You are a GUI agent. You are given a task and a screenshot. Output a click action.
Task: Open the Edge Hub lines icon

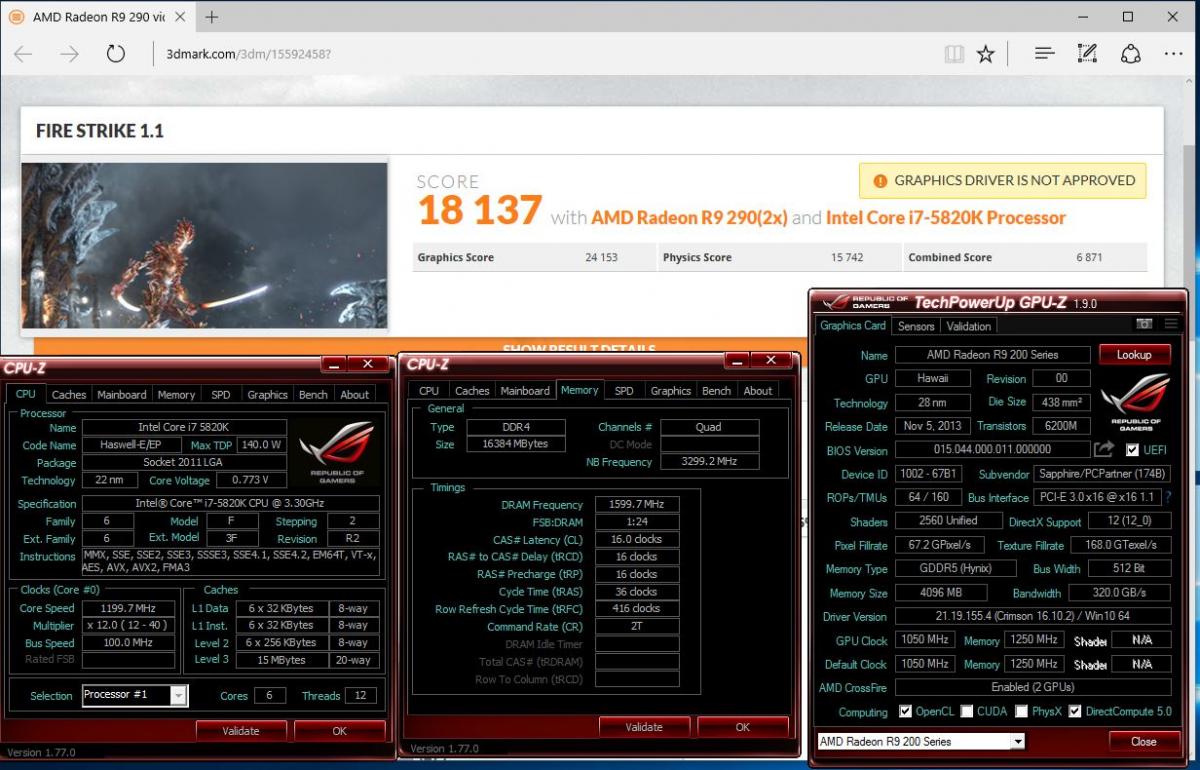pos(1045,54)
